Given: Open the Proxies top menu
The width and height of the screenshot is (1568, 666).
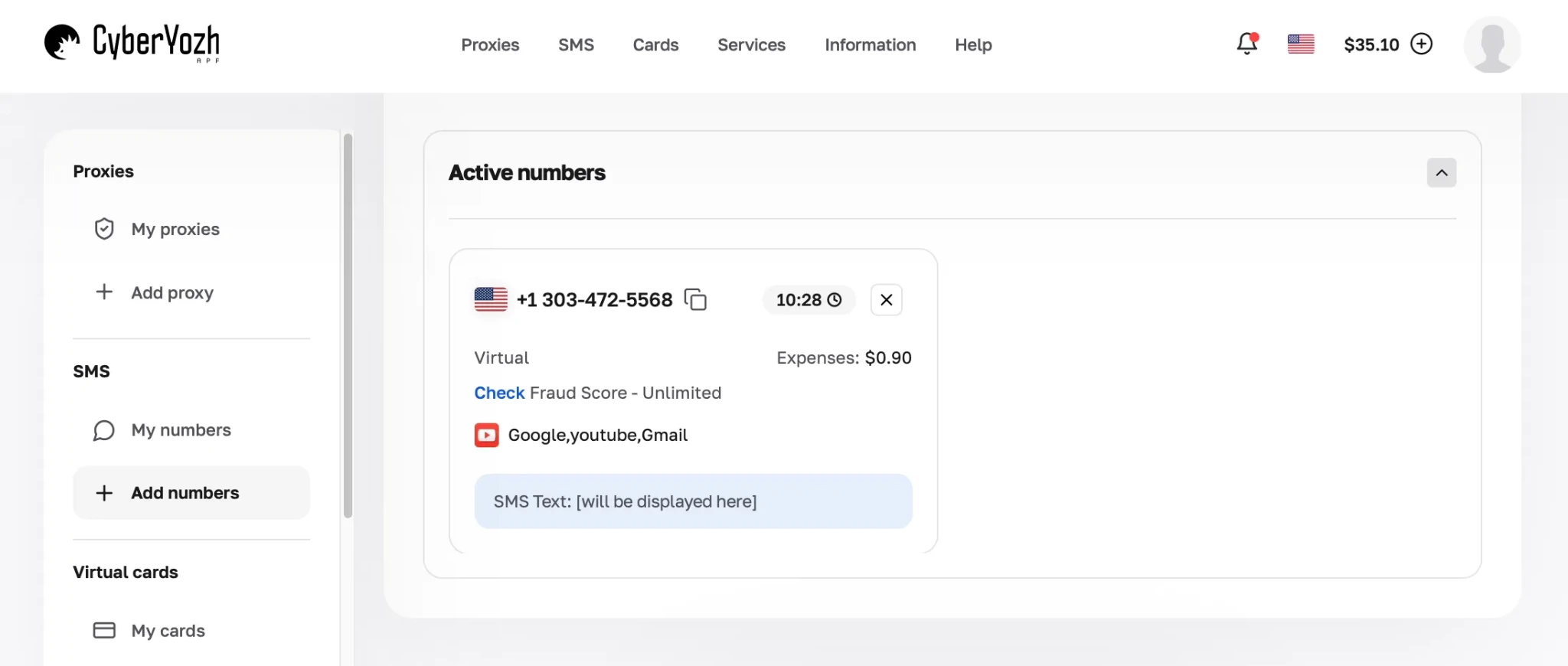Looking at the screenshot, I should [x=490, y=45].
